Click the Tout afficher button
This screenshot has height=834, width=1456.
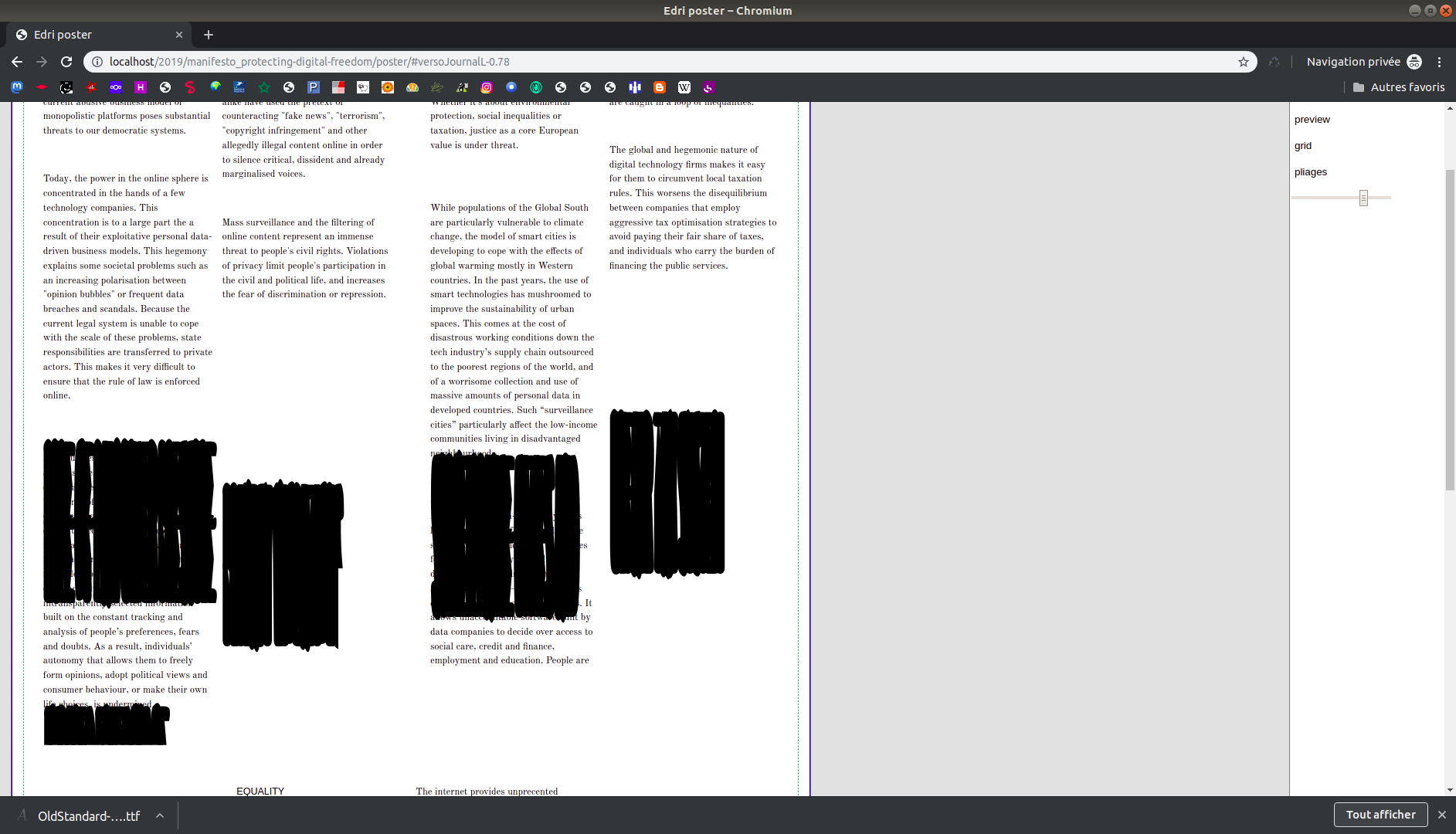[1380, 815]
